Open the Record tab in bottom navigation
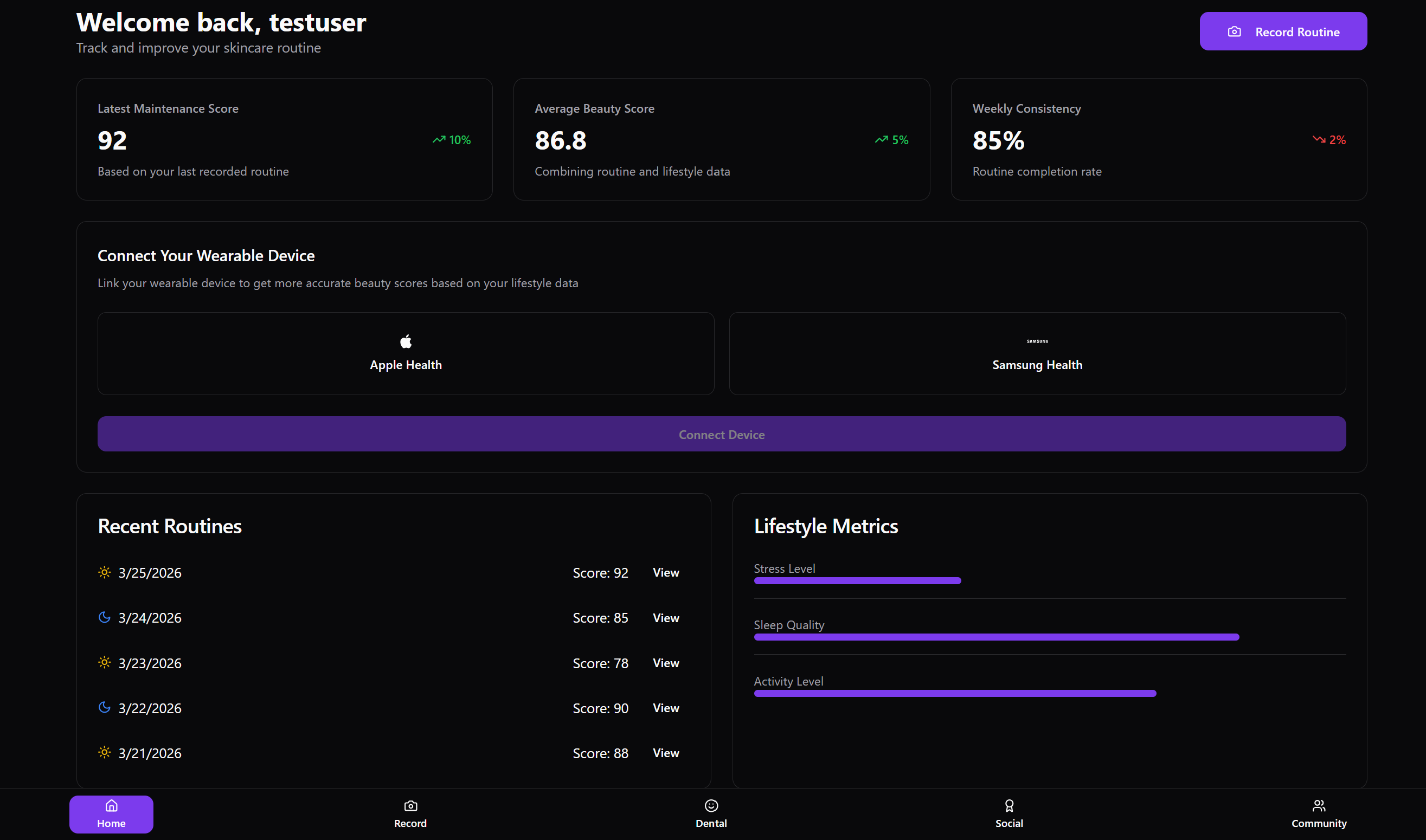The width and height of the screenshot is (1426, 840). (x=410, y=814)
